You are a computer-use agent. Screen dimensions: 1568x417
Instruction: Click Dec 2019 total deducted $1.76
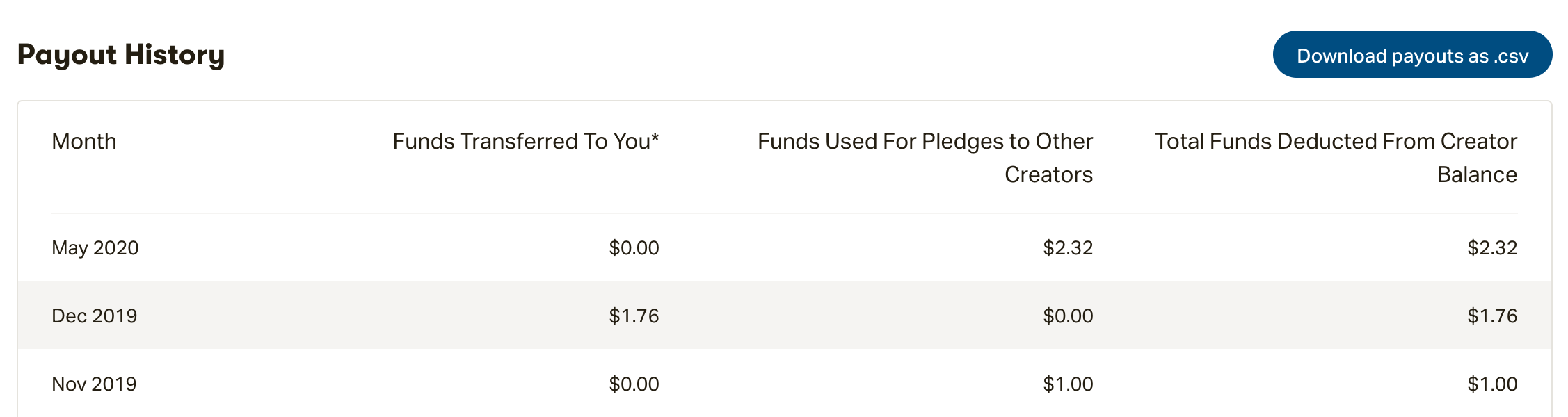pos(1492,316)
